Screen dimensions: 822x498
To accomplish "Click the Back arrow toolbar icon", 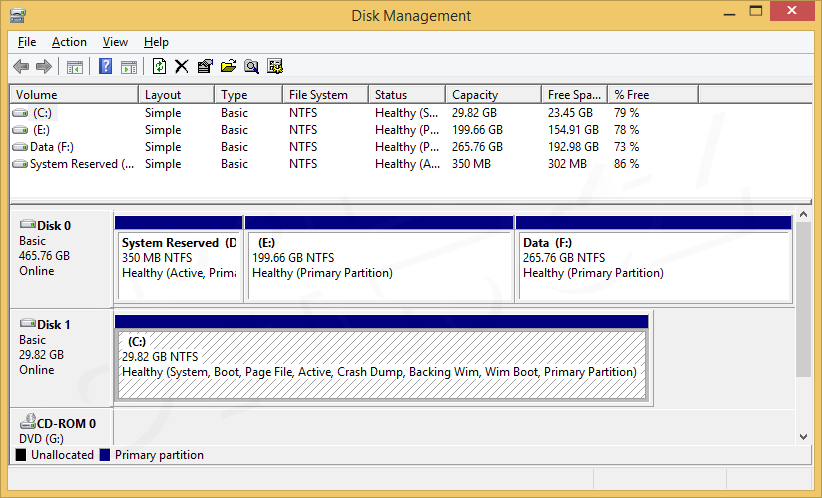I will coord(20,67).
